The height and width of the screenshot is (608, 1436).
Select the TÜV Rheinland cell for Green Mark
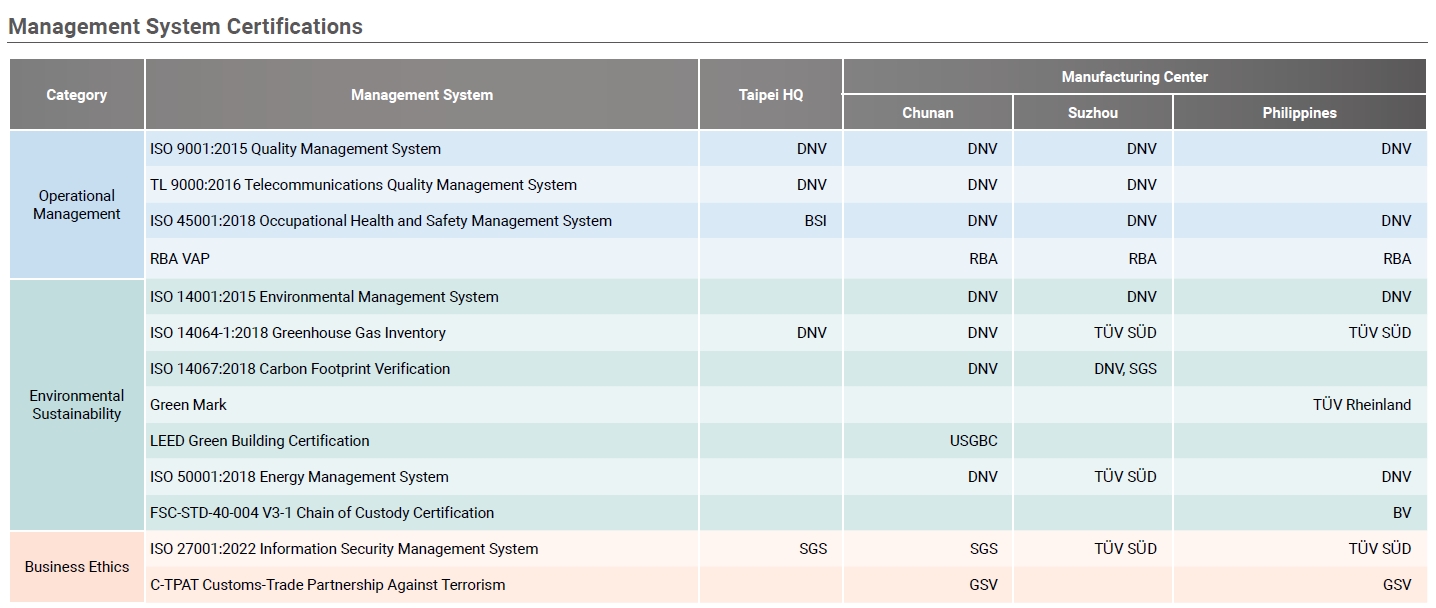1361,405
